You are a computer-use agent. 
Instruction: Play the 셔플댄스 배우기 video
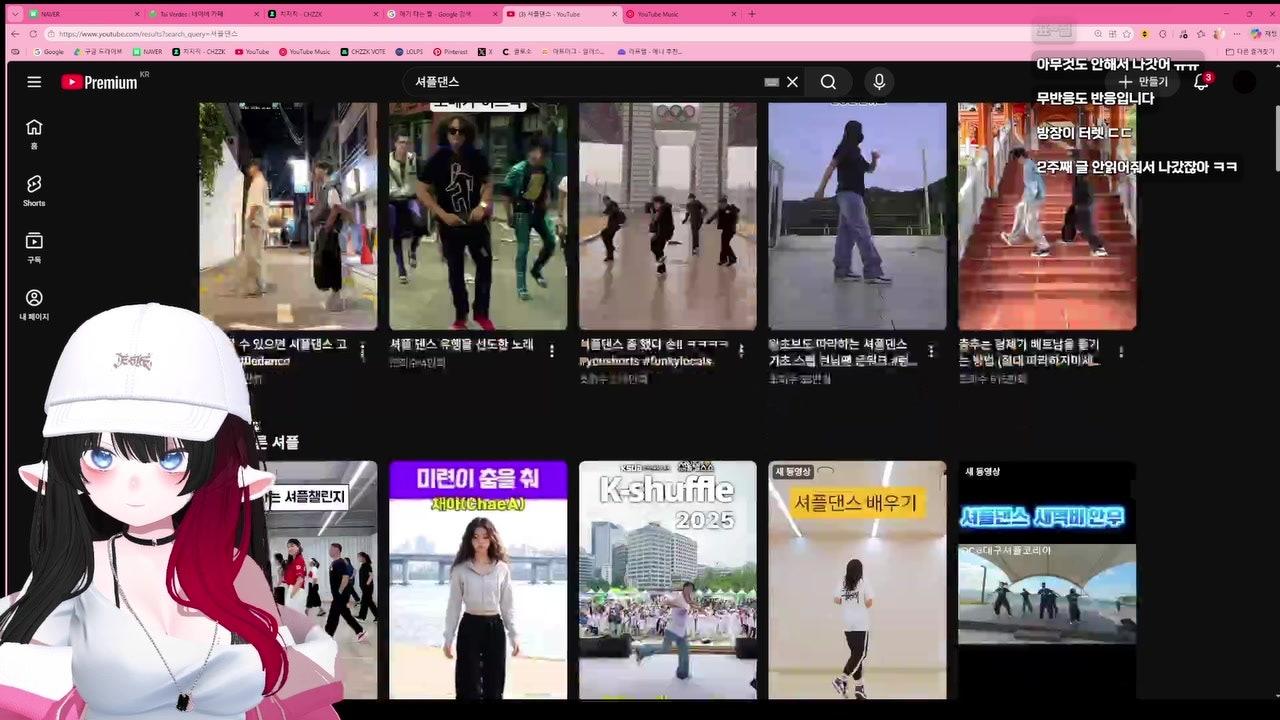point(857,580)
